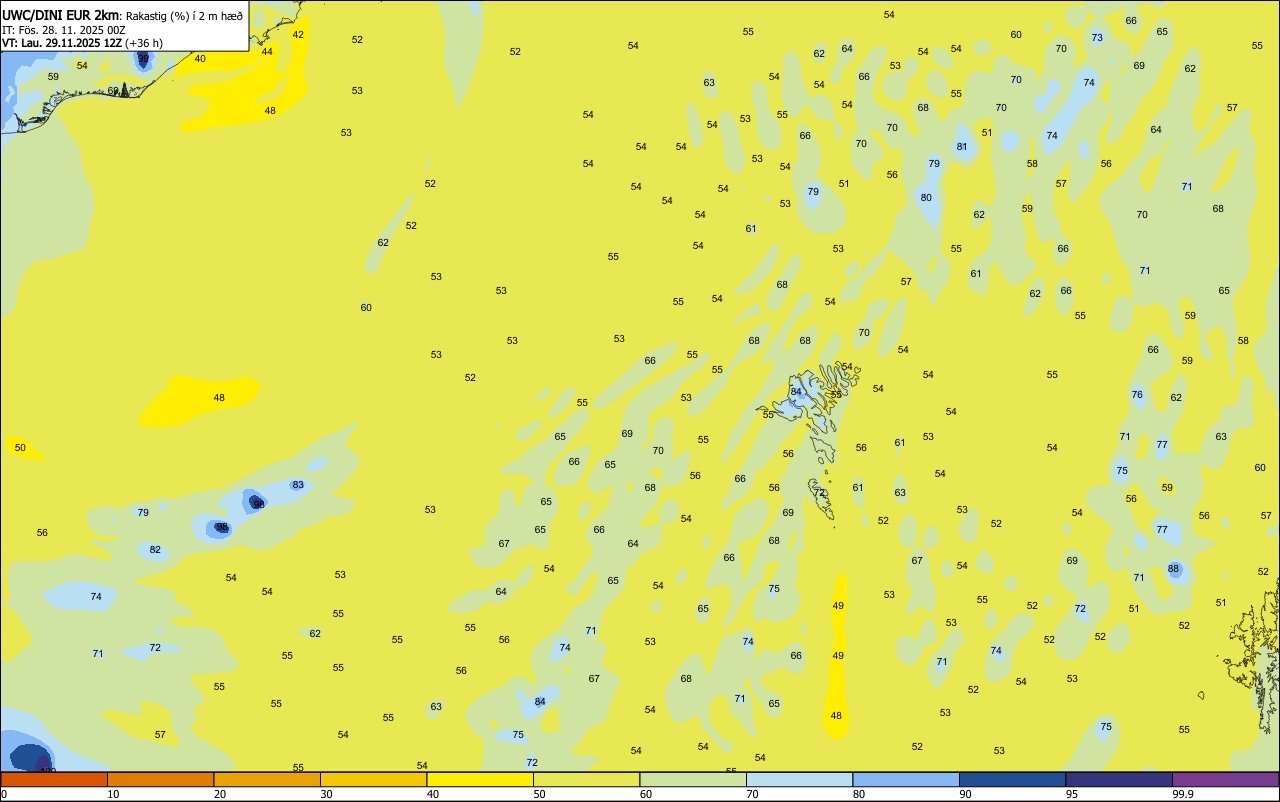Select the legend tick label '20'
The height and width of the screenshot is (802, 1280).
coord(220,794)
